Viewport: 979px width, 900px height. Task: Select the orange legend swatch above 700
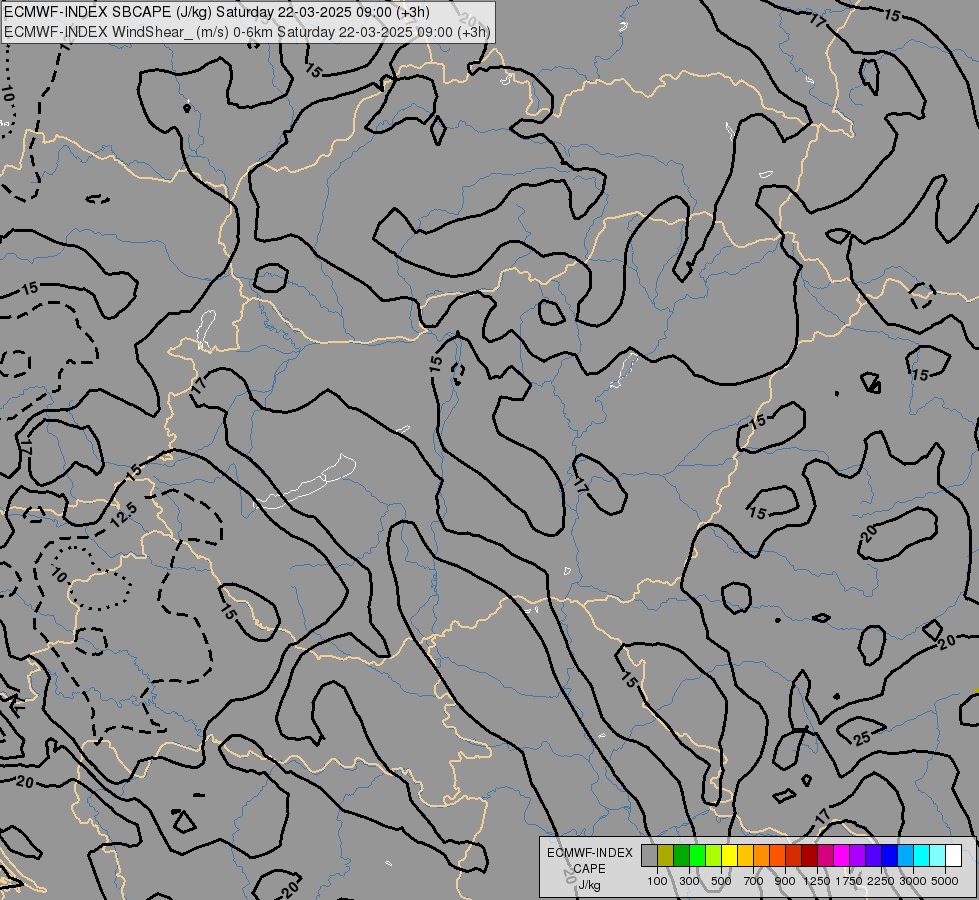[762, 855]
